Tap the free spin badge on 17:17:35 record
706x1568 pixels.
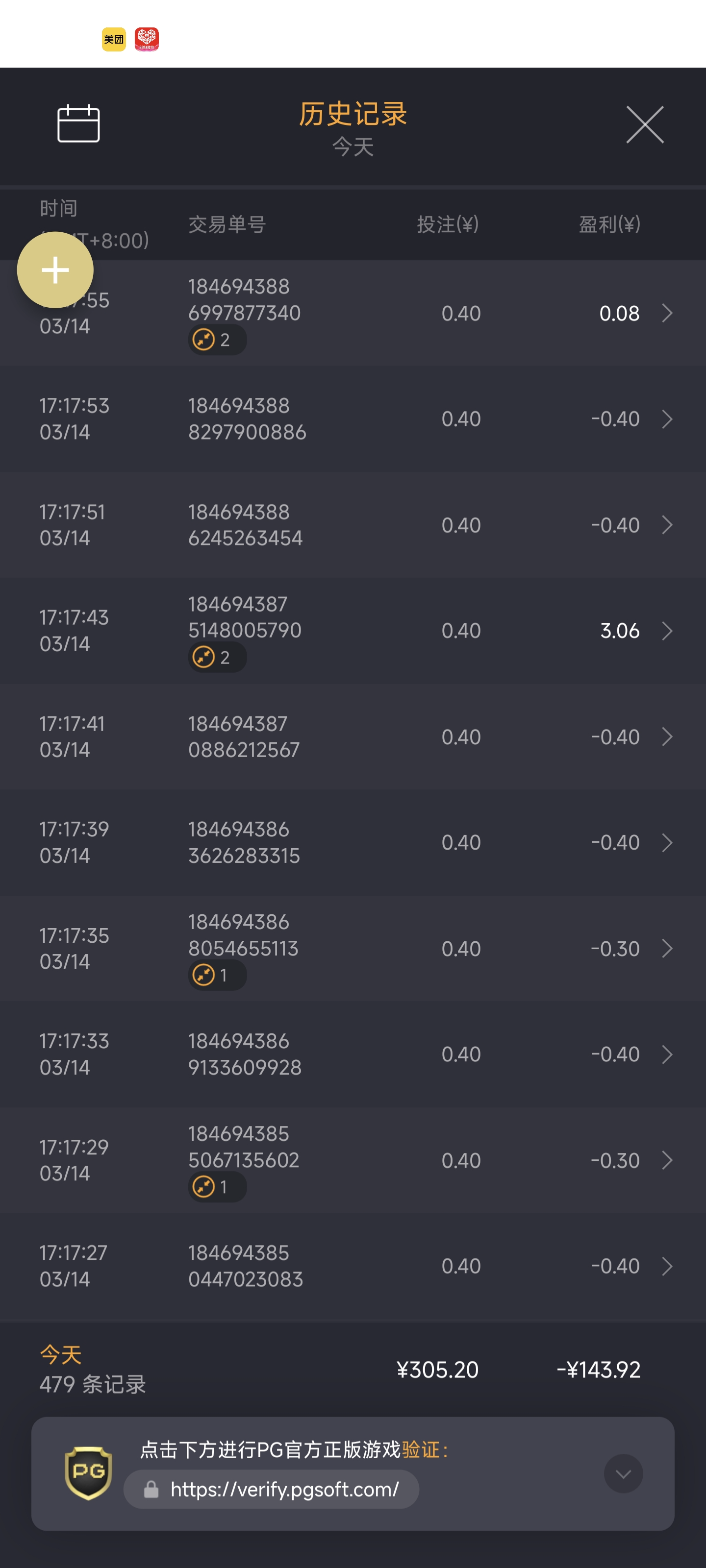coord(217,975)
